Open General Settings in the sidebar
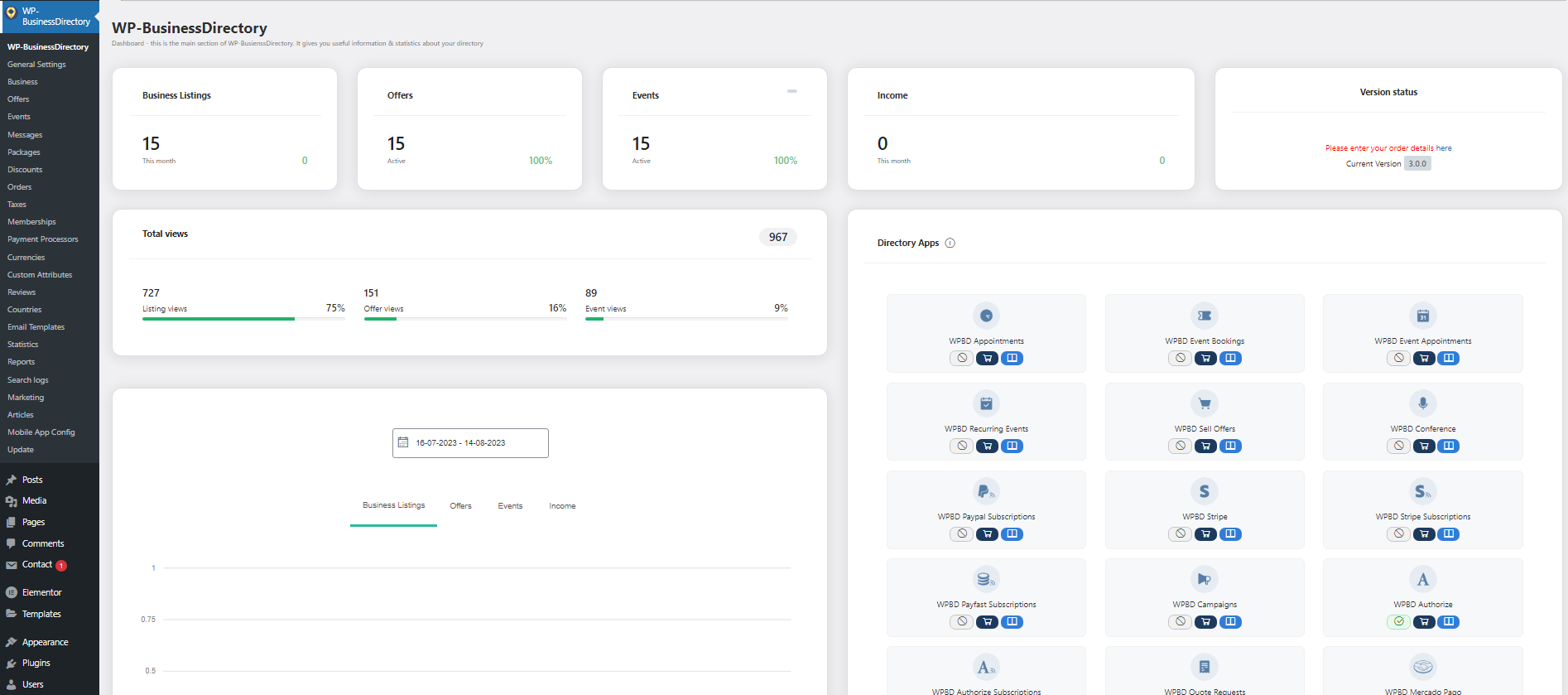 coord(36,65)
